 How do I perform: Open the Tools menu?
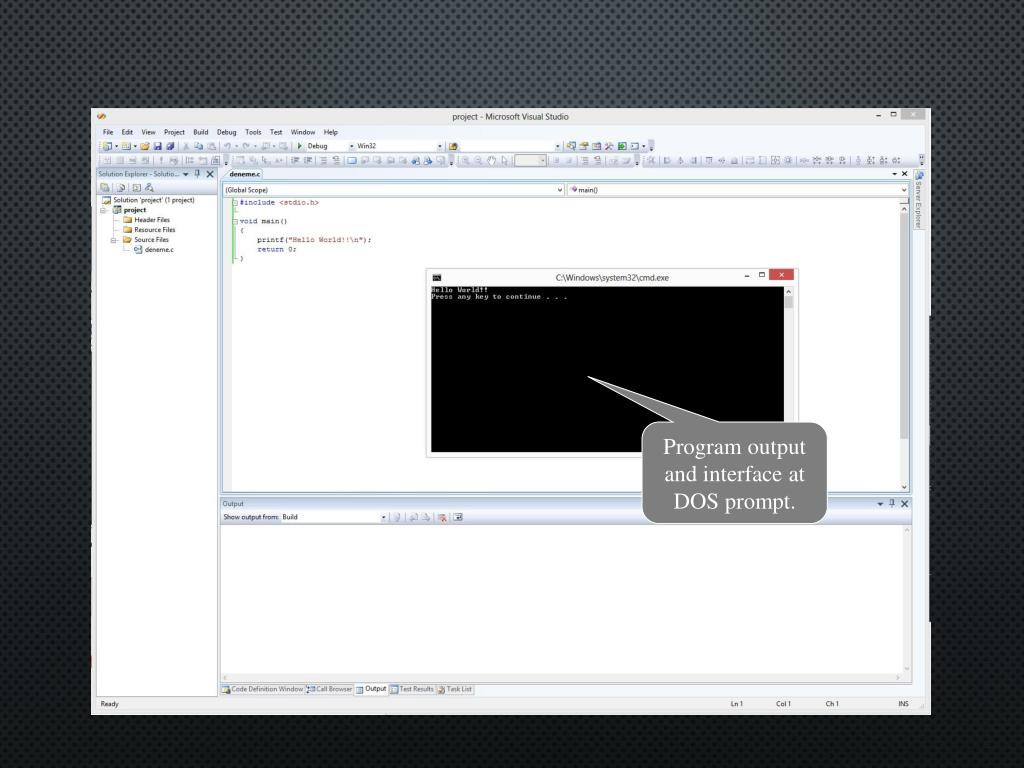(x=253, y=132)
